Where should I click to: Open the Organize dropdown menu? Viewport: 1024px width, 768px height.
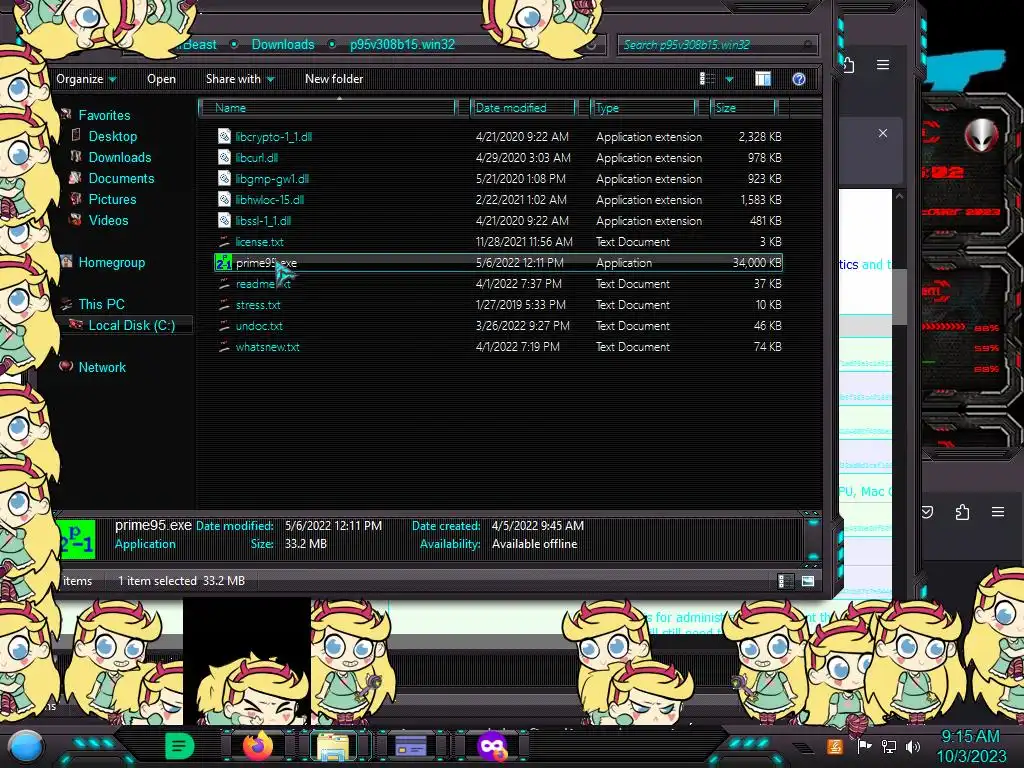(86, 79)
